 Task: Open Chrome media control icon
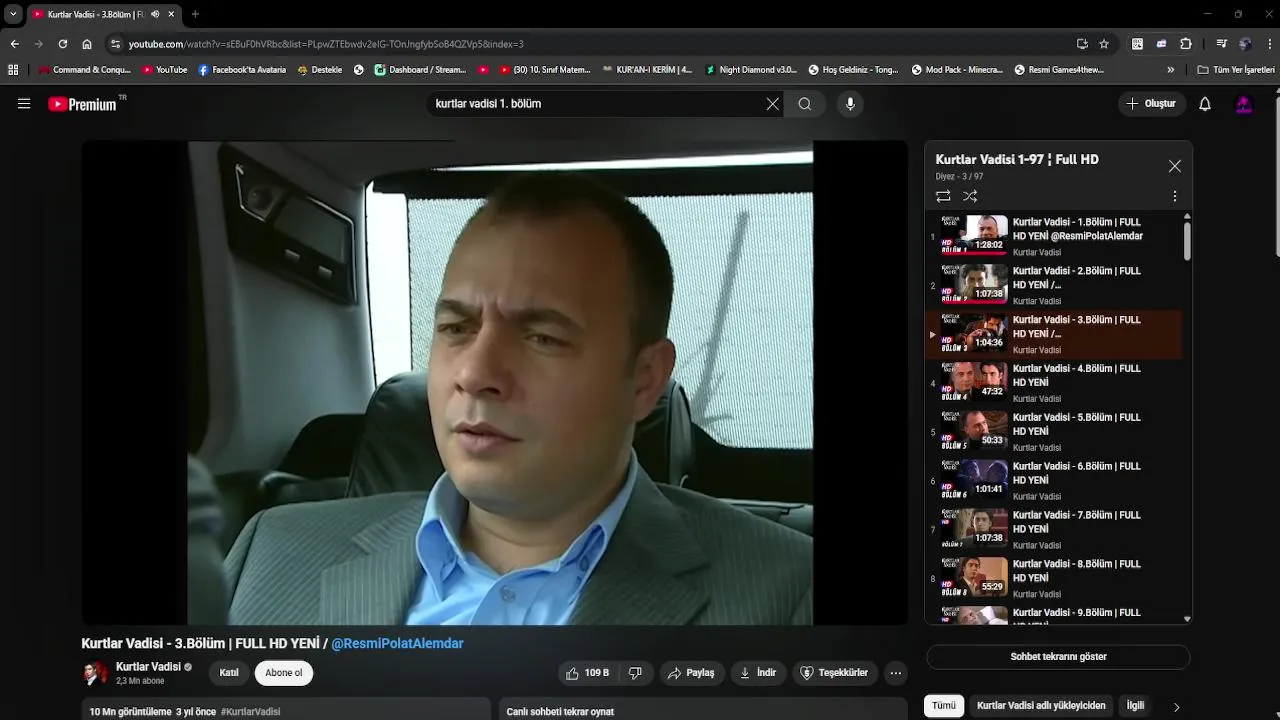[x=1221, y=44]
